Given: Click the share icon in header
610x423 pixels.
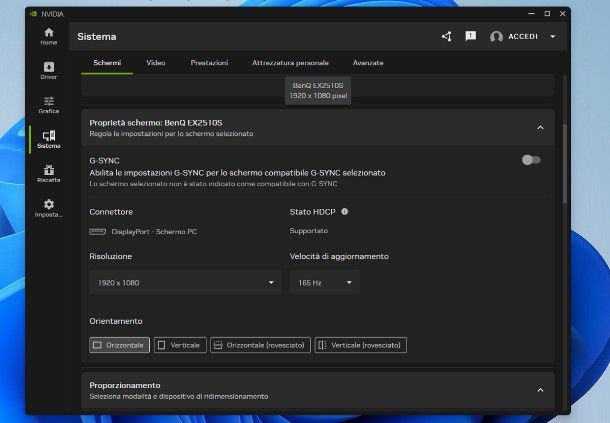Looking at the screenshot, I should 447,37.
